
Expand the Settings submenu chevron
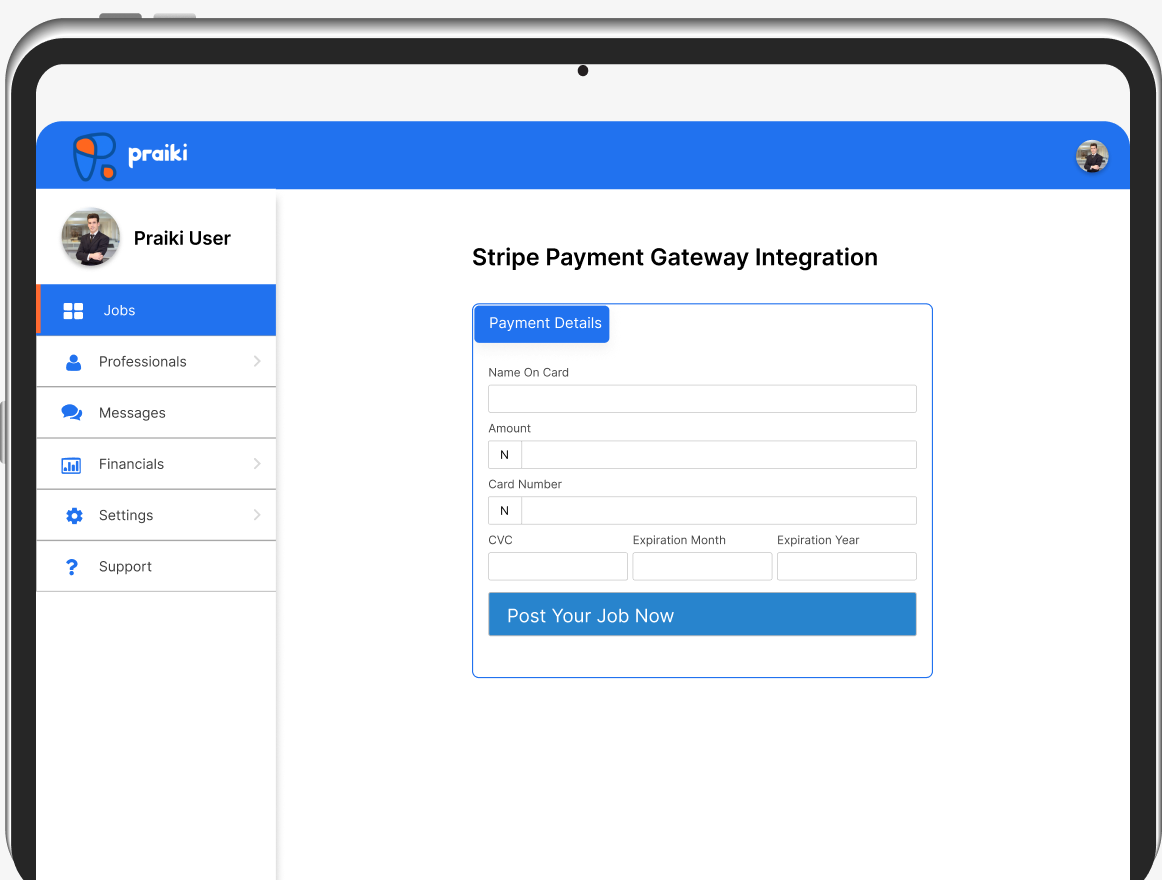pos(257,515)
